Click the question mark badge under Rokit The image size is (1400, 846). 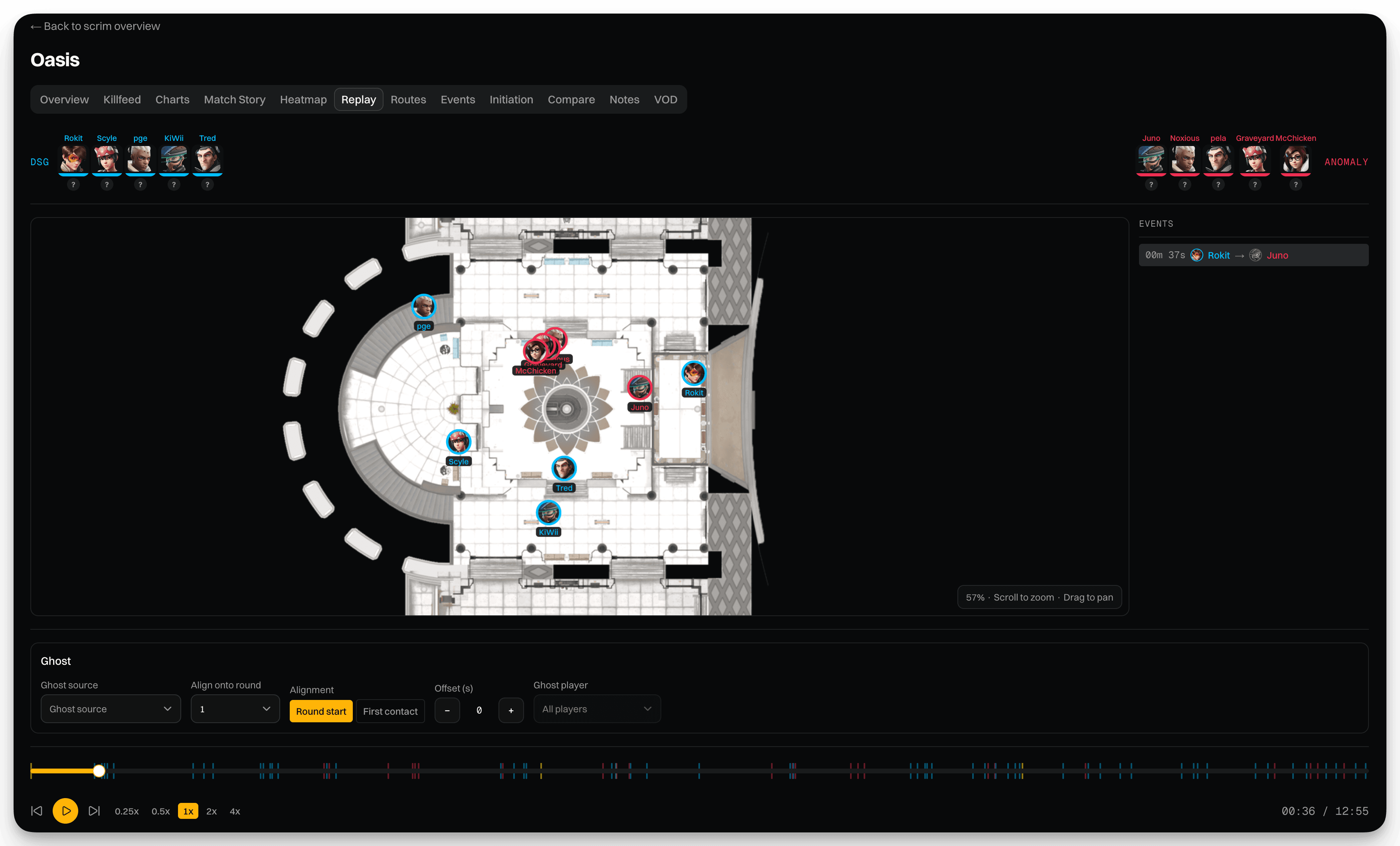[73, 185]
